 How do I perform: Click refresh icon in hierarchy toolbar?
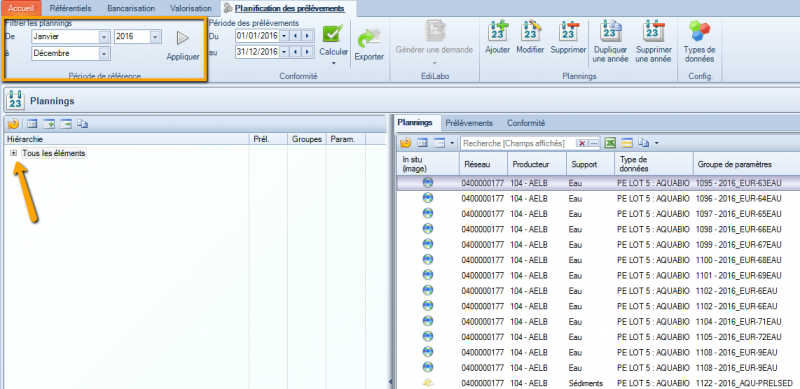pyautogui.click(x=13, y=124)
